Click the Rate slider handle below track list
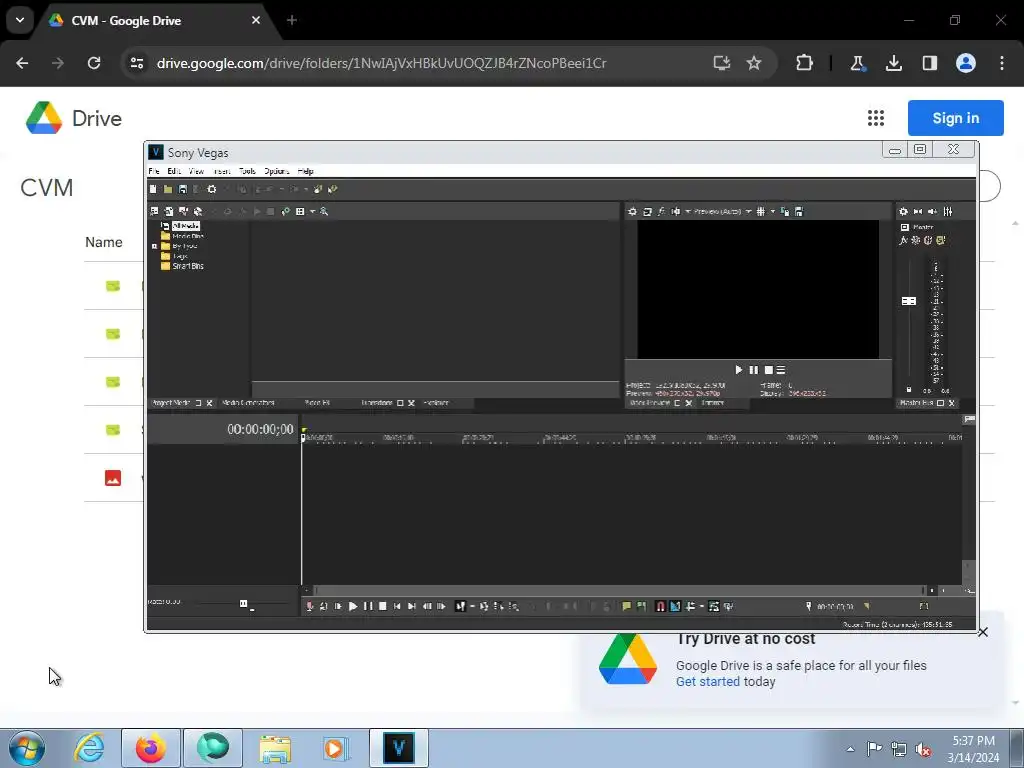 point(244,604)
